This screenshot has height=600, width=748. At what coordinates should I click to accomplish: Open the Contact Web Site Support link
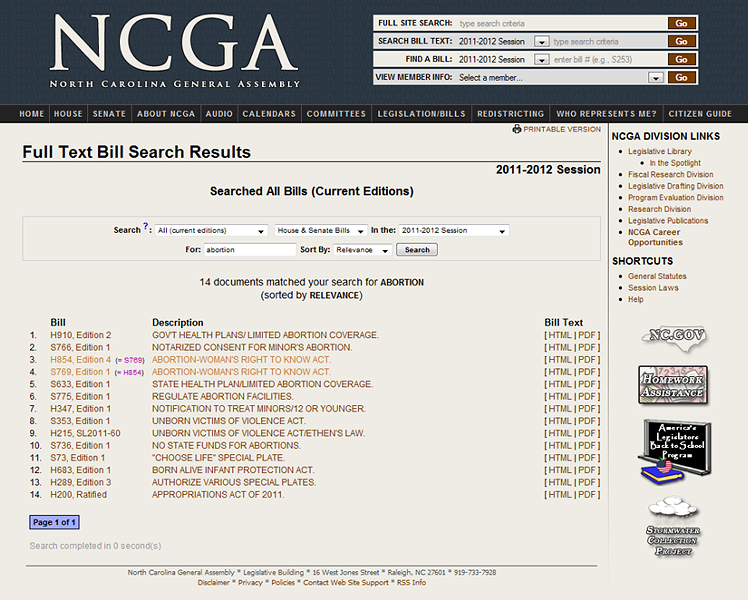[346, 583]
